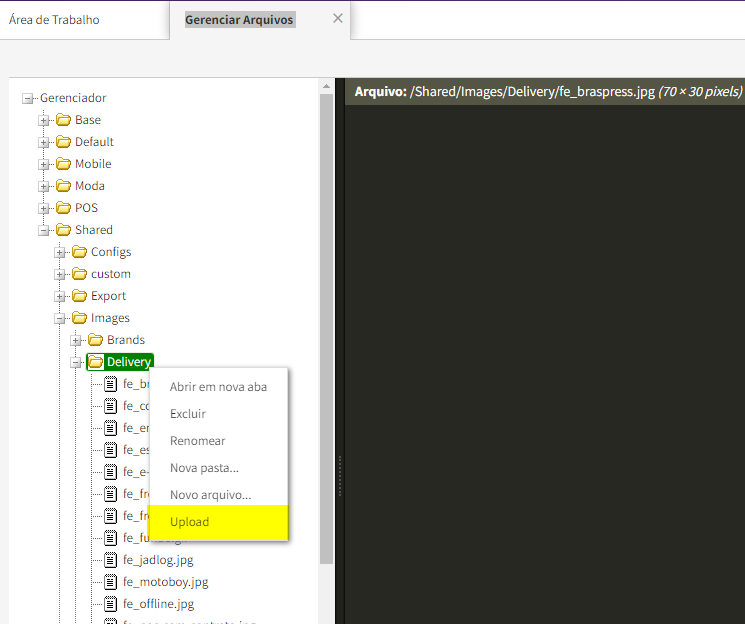Expand the Base folder
745x624 pixels.
point(44,121)
